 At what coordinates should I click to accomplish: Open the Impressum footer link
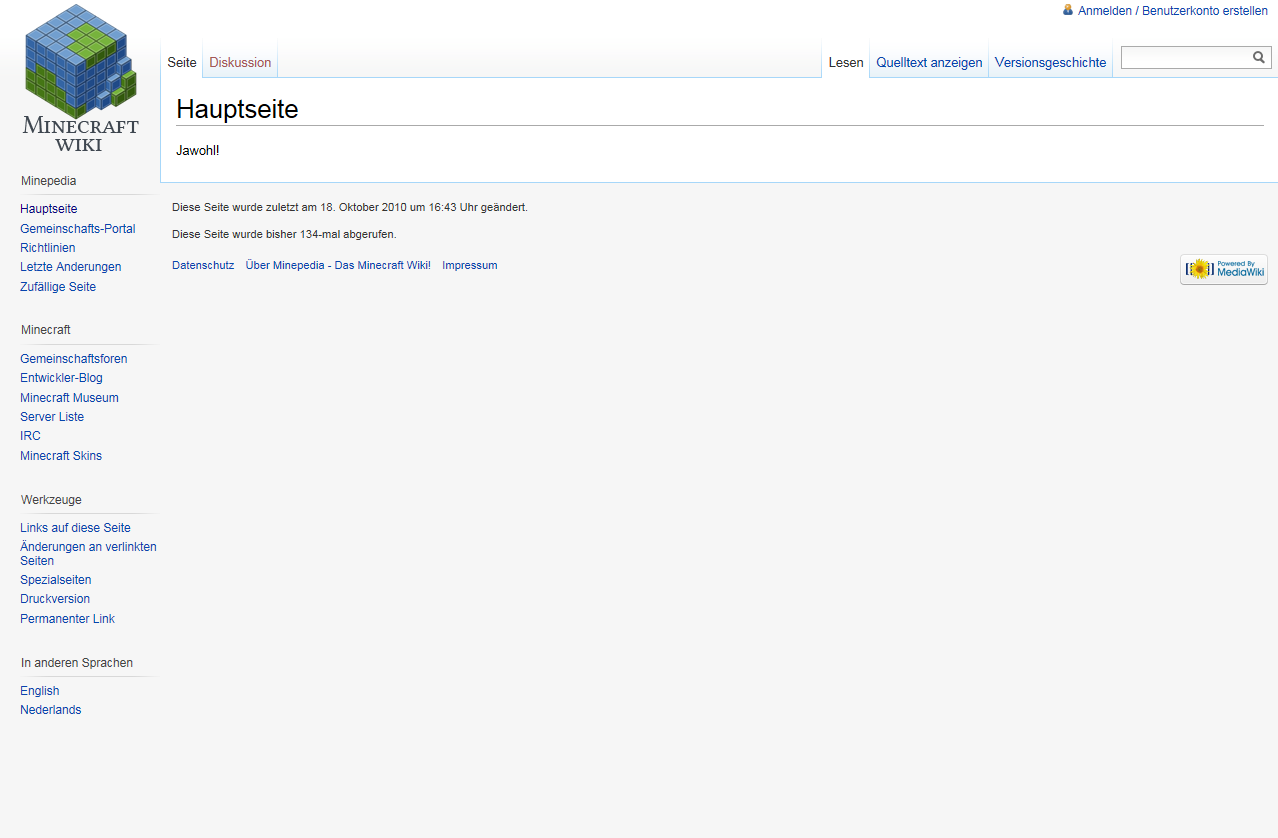tap(470, 265)
